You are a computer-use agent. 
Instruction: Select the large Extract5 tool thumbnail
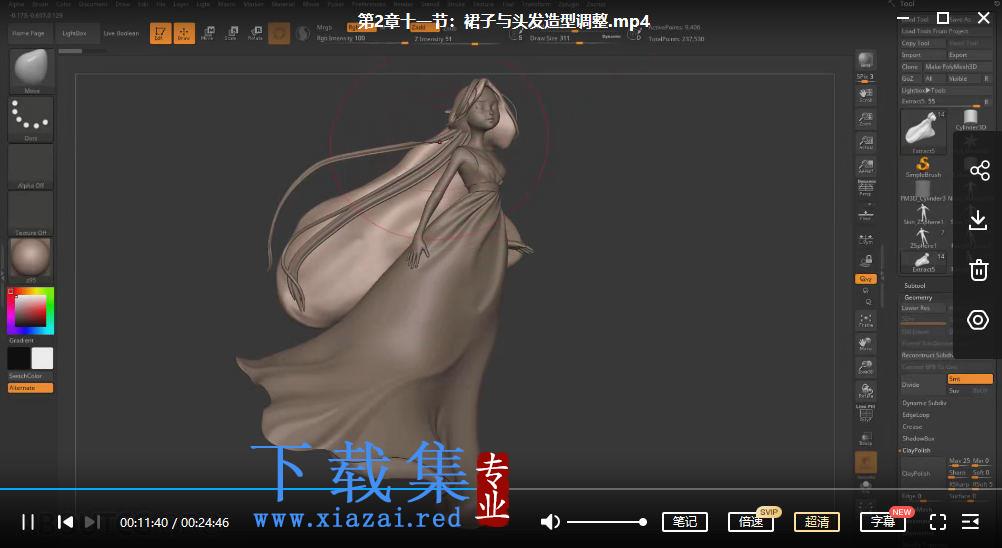point(923,132)
